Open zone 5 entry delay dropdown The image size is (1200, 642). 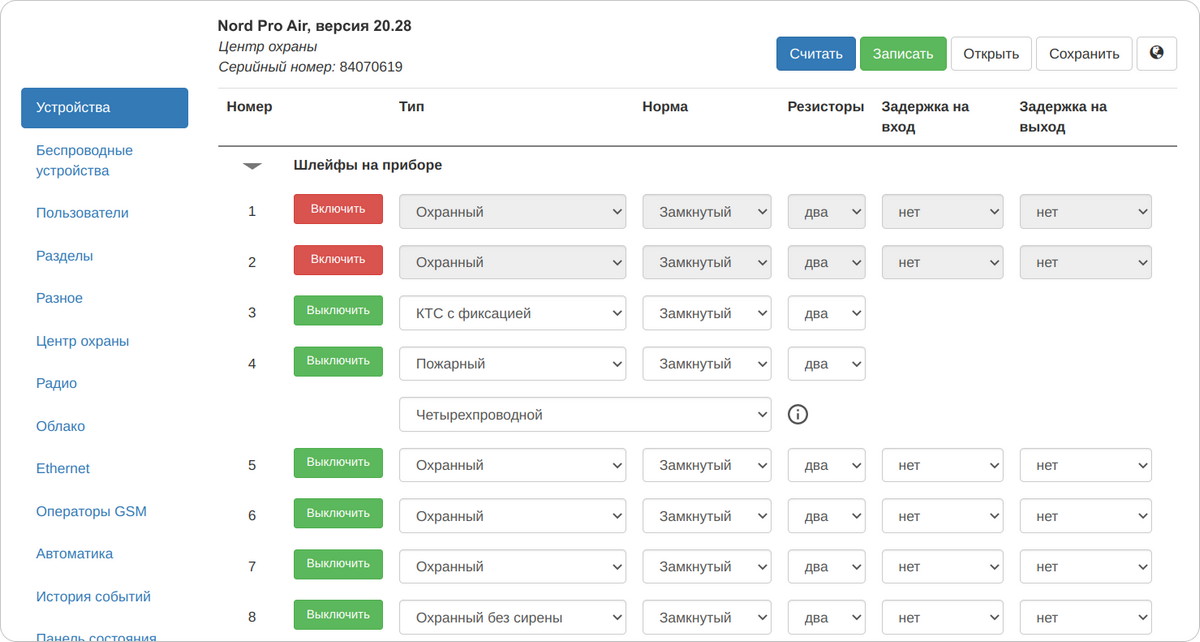click(941, 465)
